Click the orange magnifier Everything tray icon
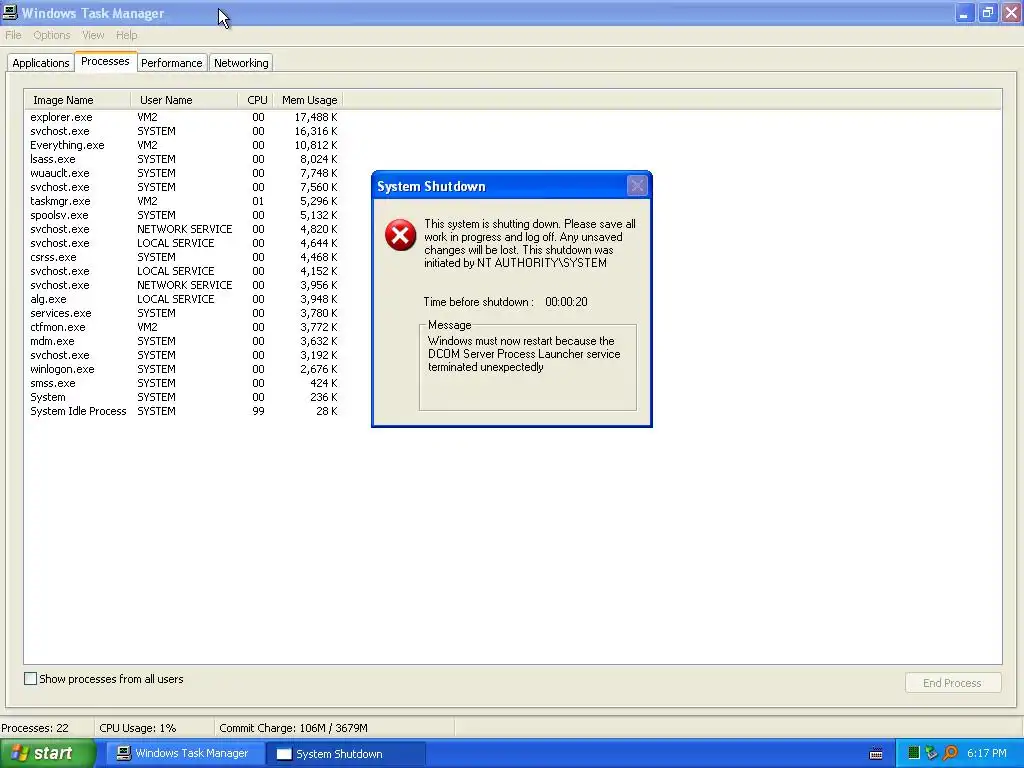 [950, 753]
